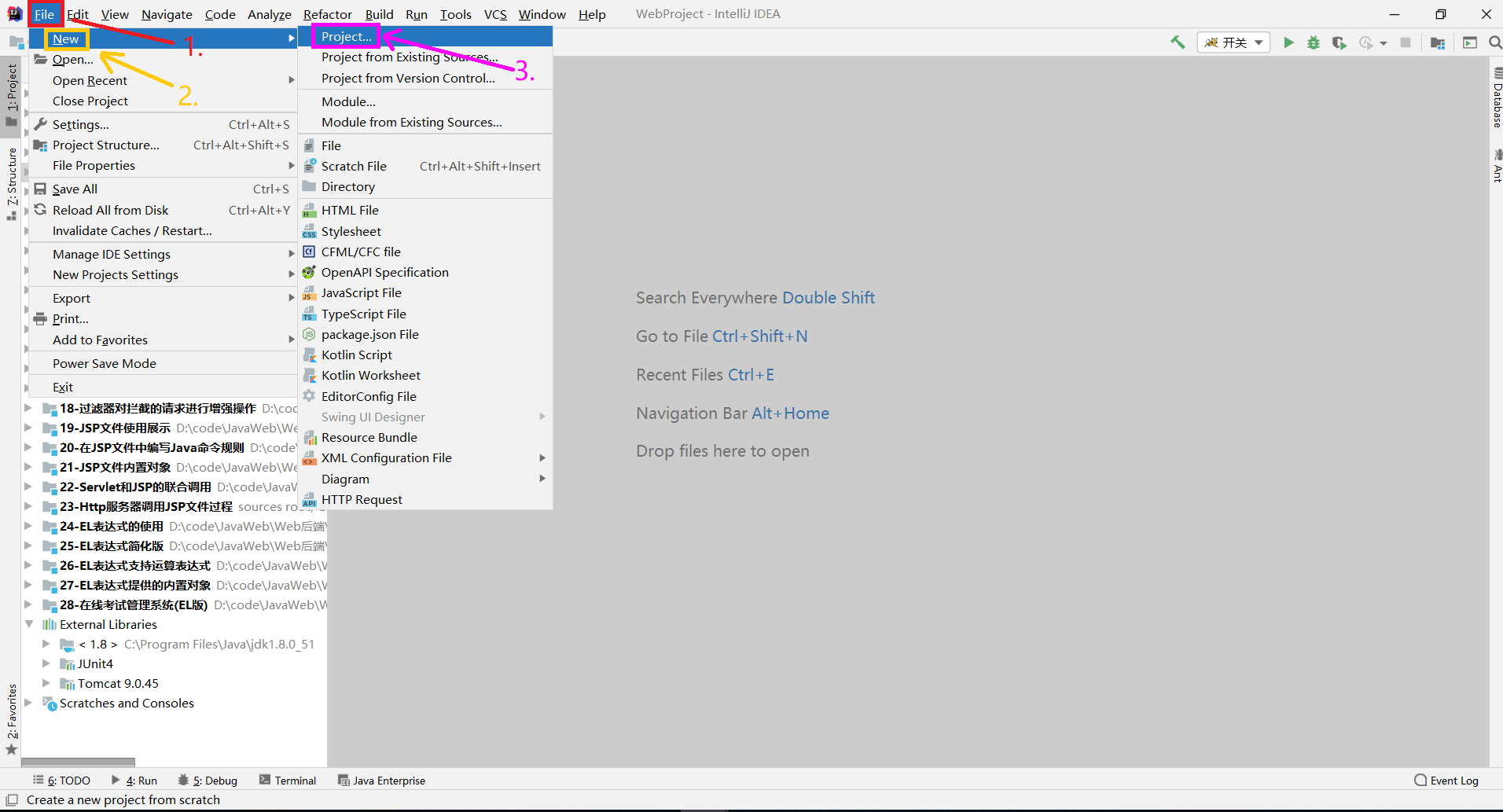
Task: Select TypeScript File entry
Action: point(425,314)
